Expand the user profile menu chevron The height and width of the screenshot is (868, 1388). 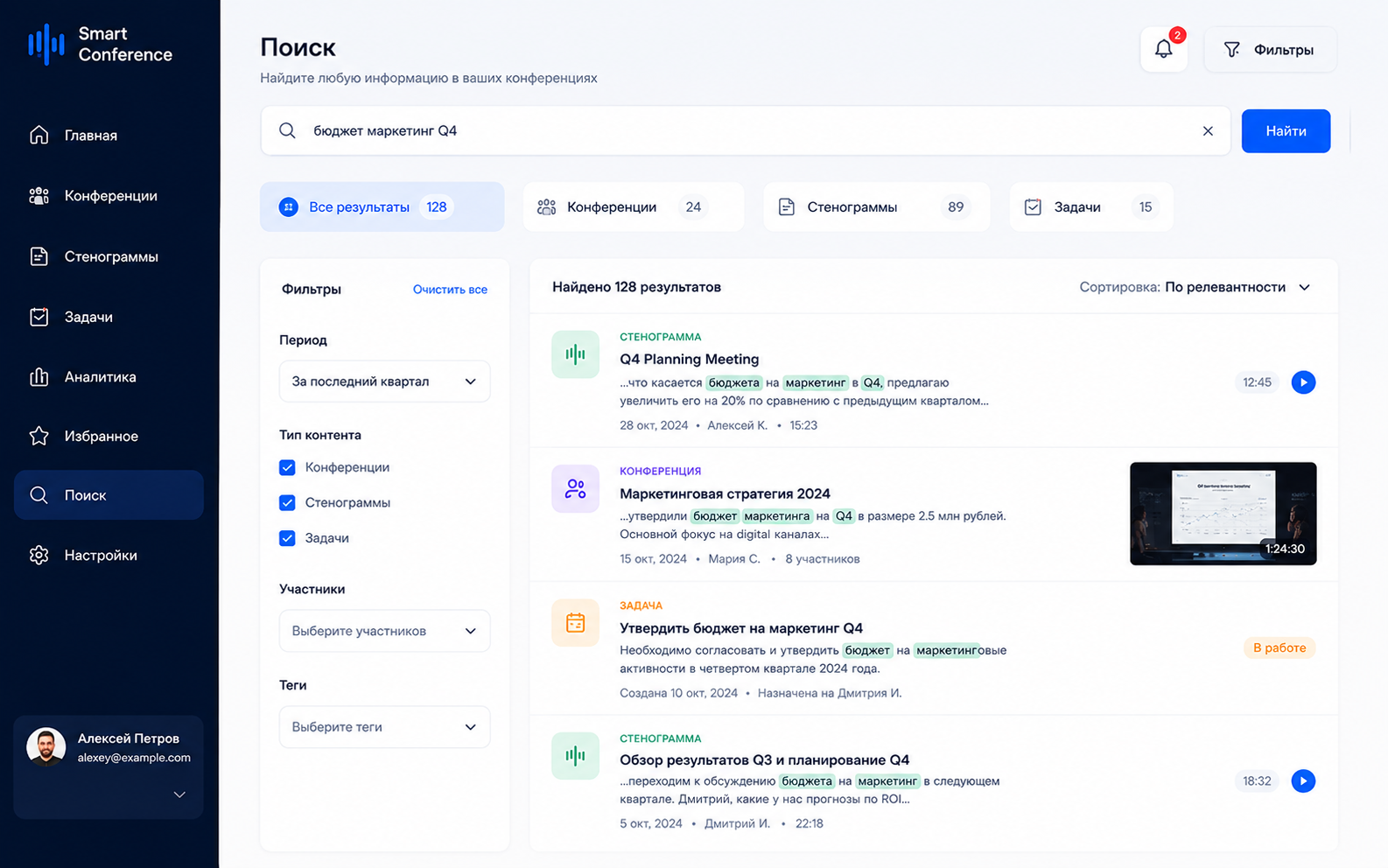[179, 794]
